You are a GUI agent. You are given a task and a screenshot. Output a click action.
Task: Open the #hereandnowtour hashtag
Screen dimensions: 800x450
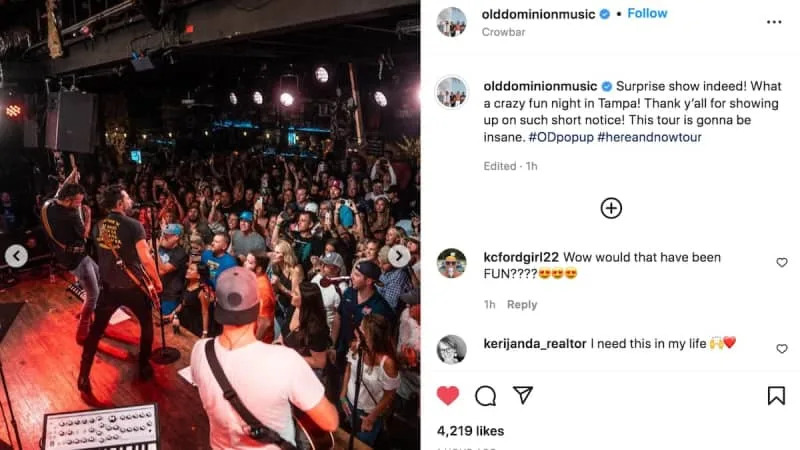point(649,137)
